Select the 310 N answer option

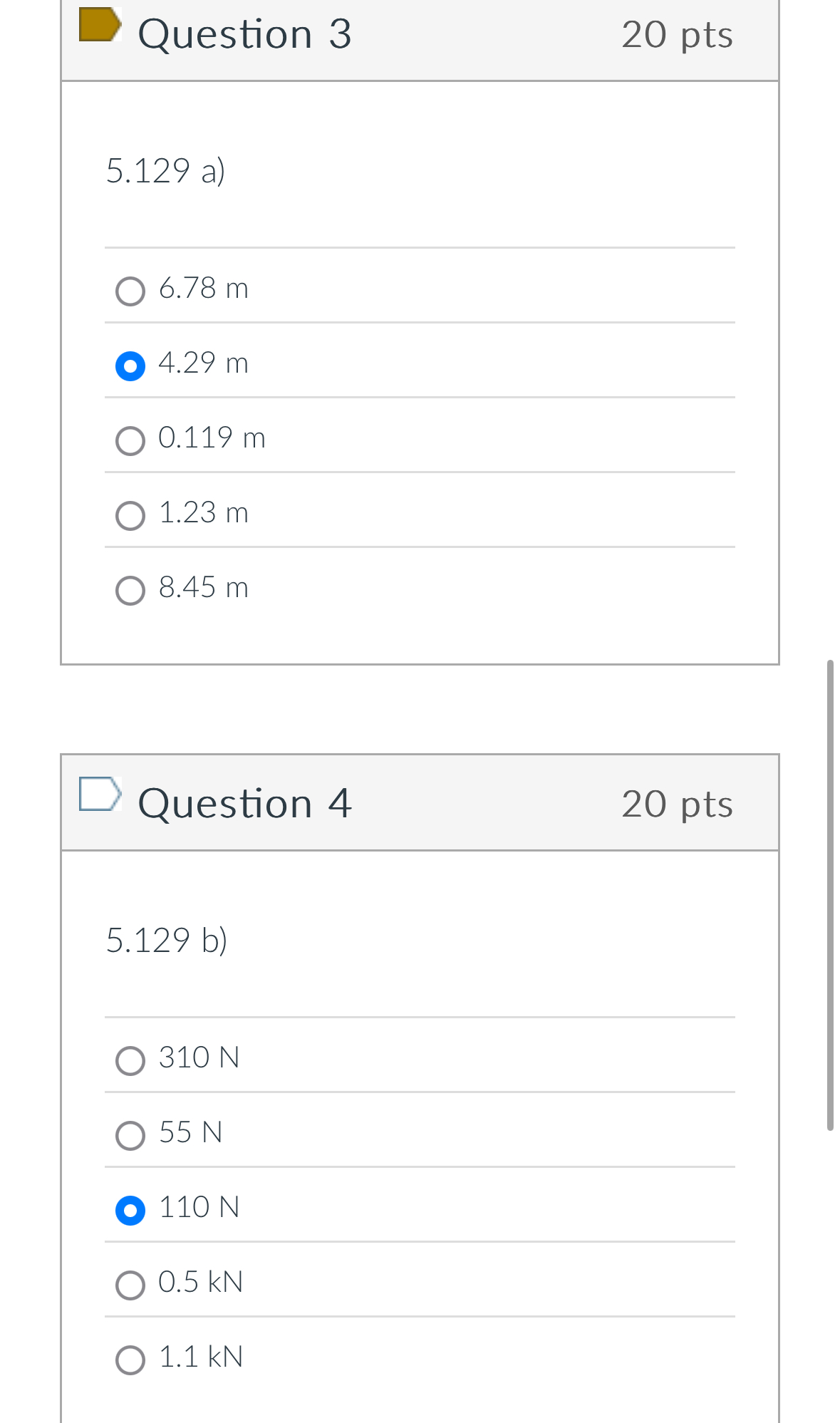(x=130, y=1061)
